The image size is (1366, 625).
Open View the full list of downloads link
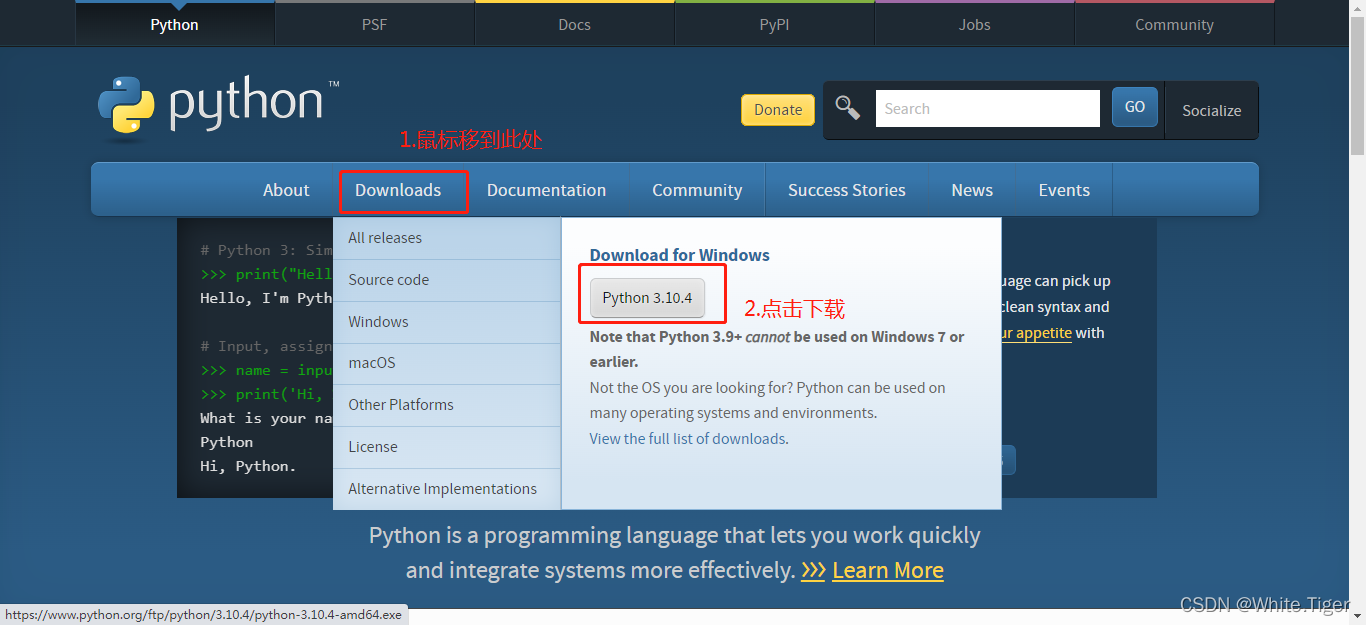687,439
